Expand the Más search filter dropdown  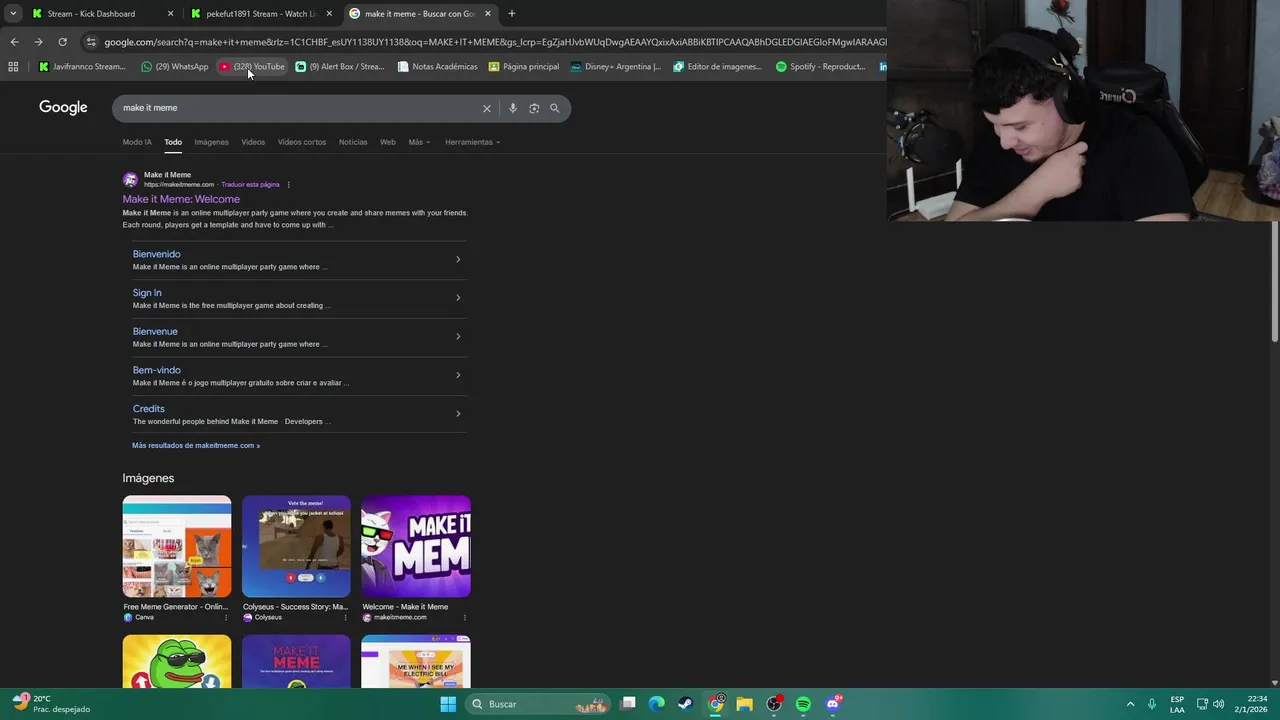click(x=419, y=142)
